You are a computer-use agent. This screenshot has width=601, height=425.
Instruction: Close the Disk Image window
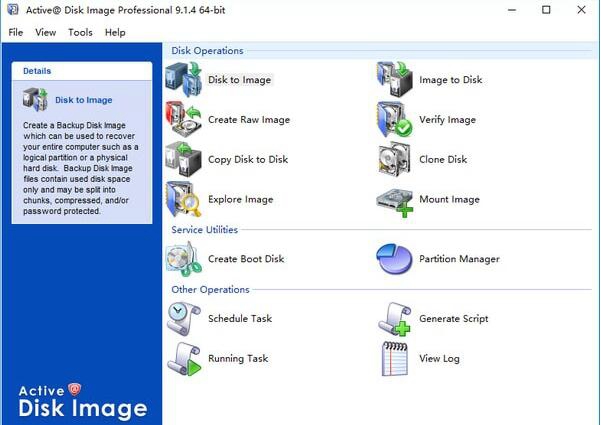[x=581, y=10]
